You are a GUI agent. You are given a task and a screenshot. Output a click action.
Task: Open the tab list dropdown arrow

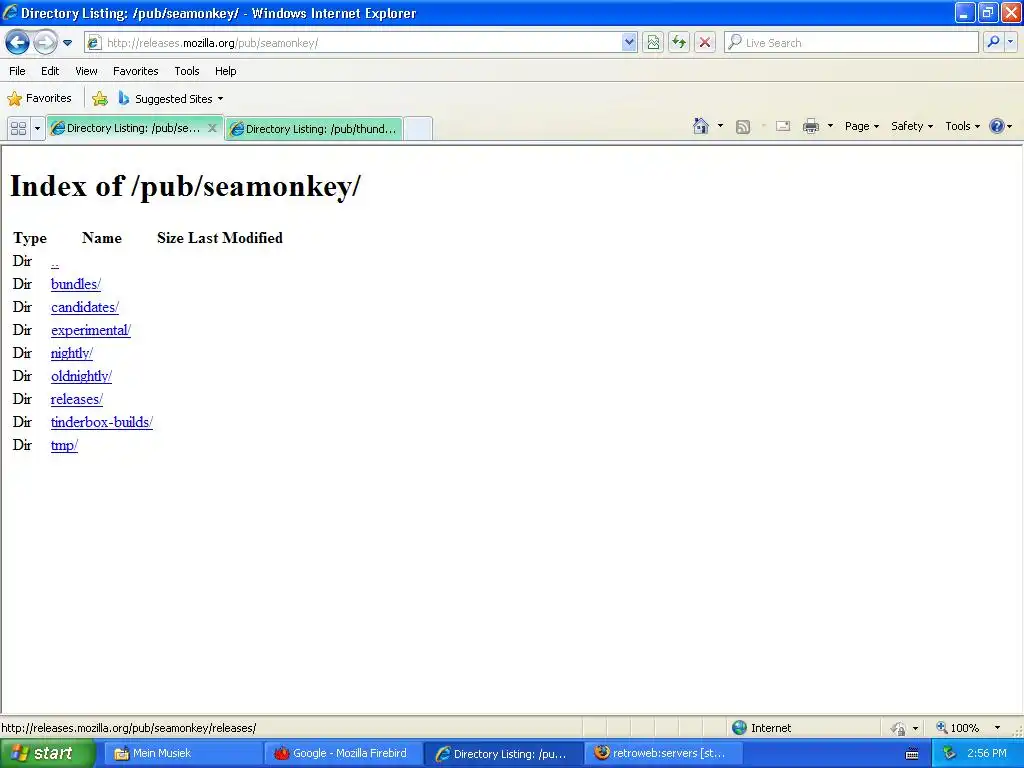pos(37,129)
